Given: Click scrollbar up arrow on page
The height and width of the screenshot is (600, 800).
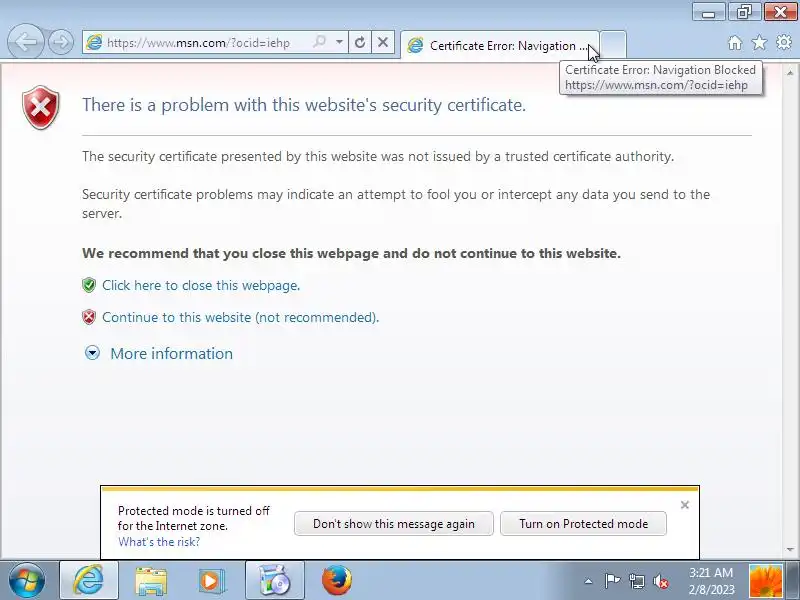Looking at the screenshot, I should click(790, 73).
